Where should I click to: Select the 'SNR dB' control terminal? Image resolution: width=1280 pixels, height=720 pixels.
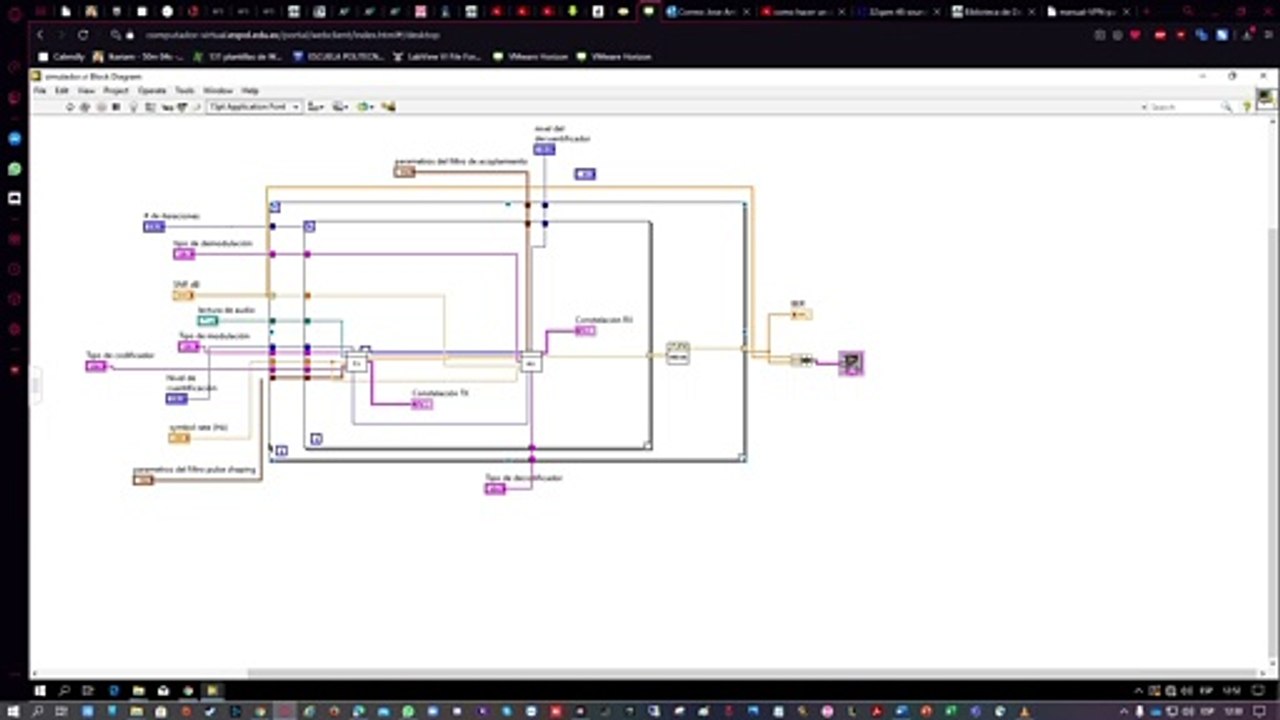click(183, 295)
